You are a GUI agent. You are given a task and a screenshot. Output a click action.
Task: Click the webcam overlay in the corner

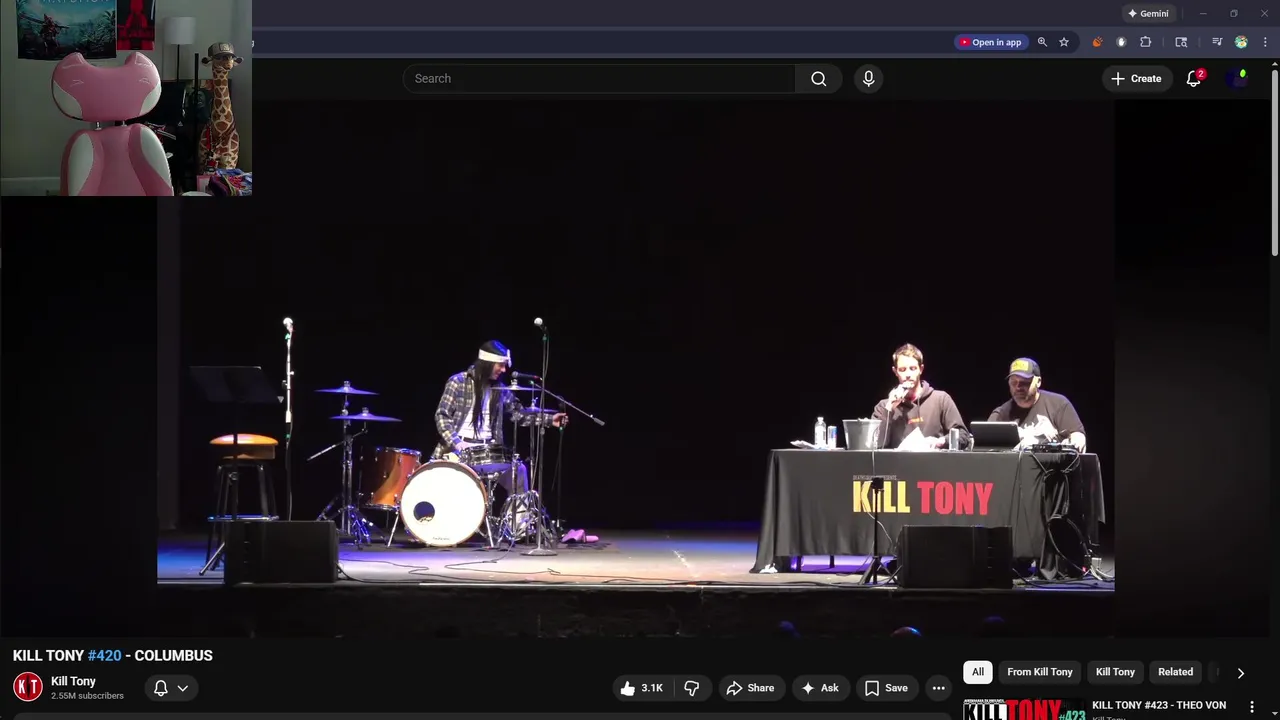point(126,97)
